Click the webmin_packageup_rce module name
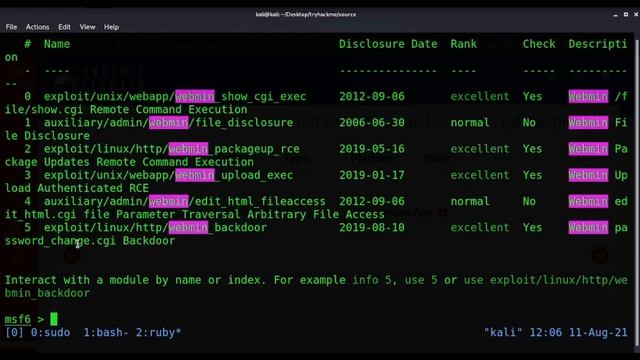The height and width of the screenshot is (360, 640). [234, 149]
